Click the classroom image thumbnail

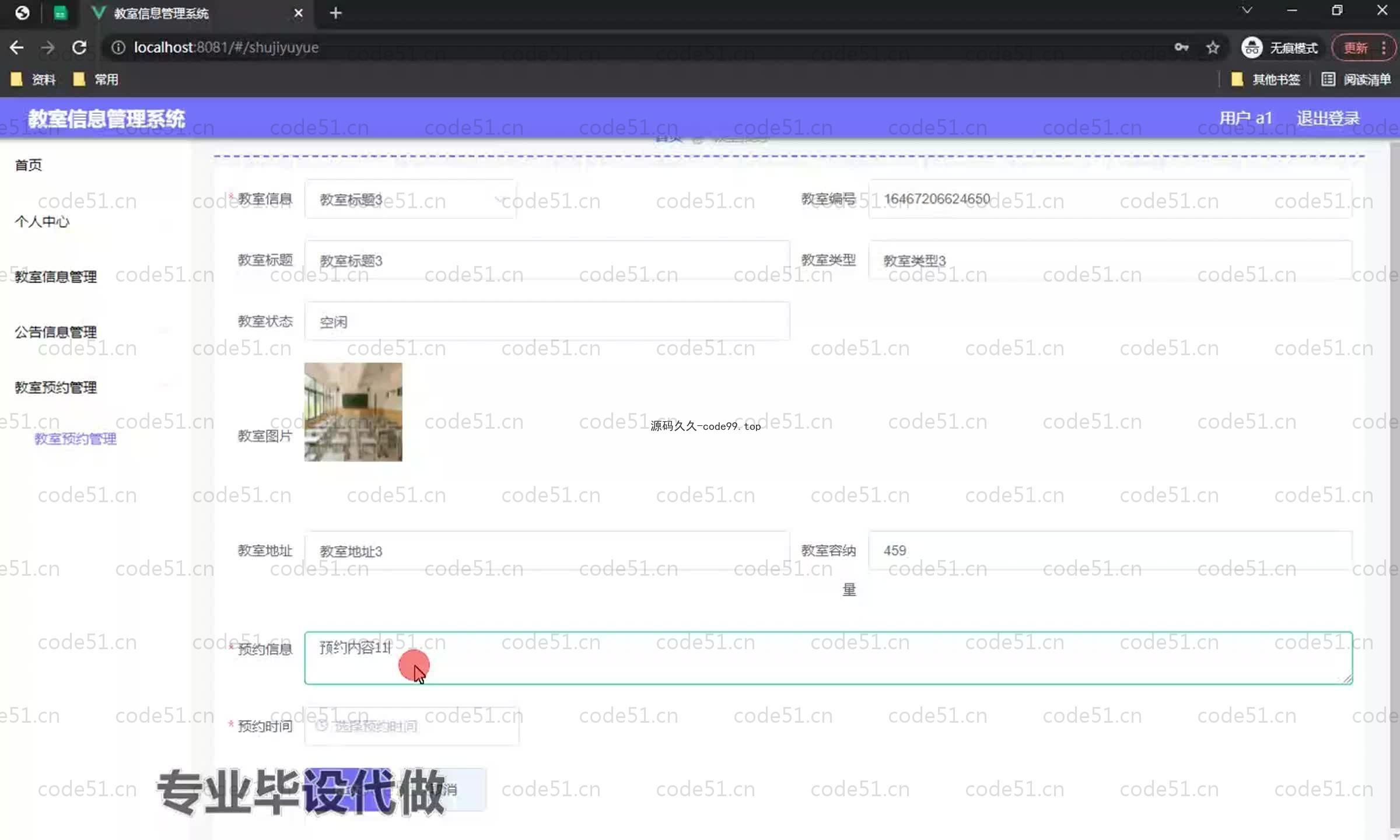click(x=353, y=412)
